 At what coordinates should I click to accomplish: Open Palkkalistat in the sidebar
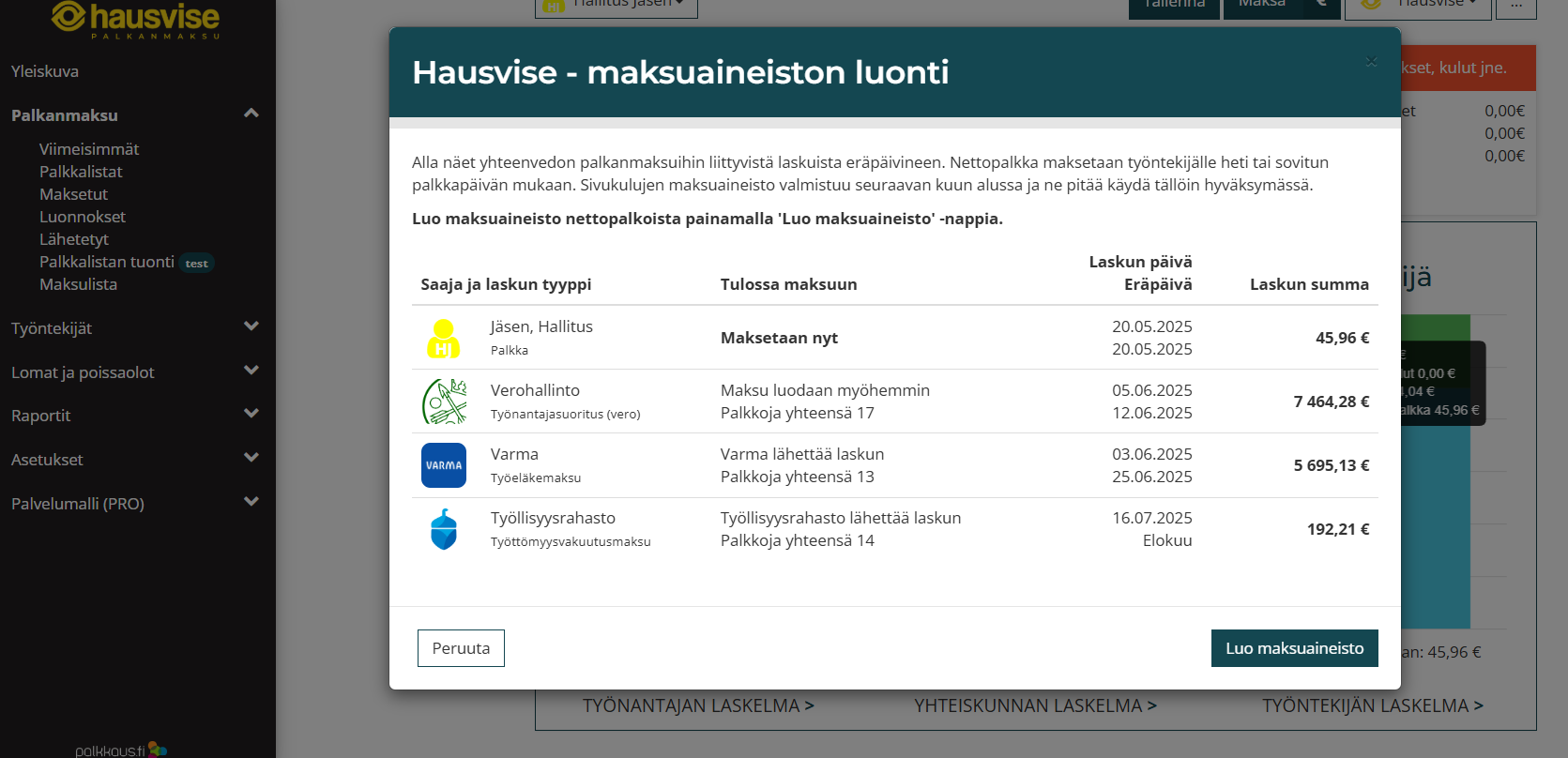[x=81, y=172]
